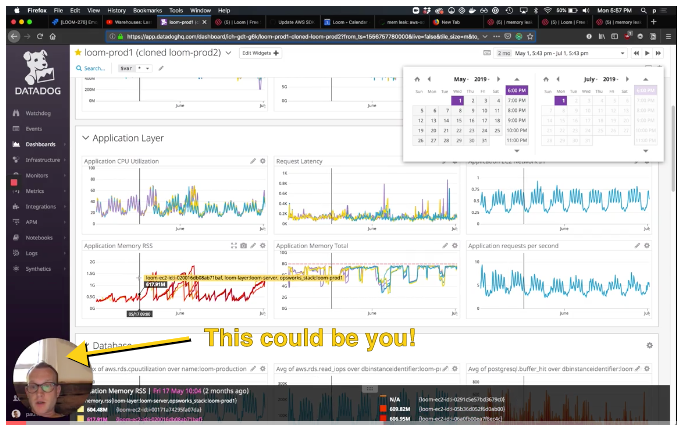Select May 17 in the calendar

[x=485, y=120]
